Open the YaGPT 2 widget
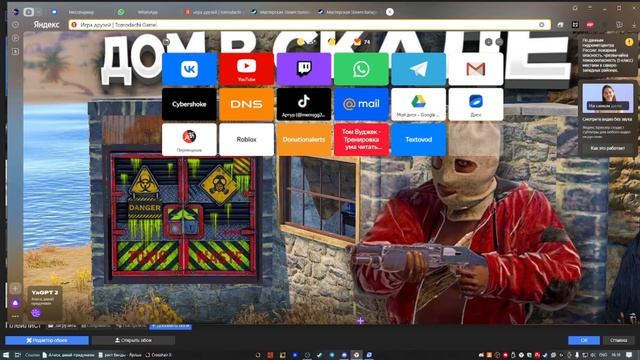The width and height of the screenshot is (640, 360). point(45,303)
